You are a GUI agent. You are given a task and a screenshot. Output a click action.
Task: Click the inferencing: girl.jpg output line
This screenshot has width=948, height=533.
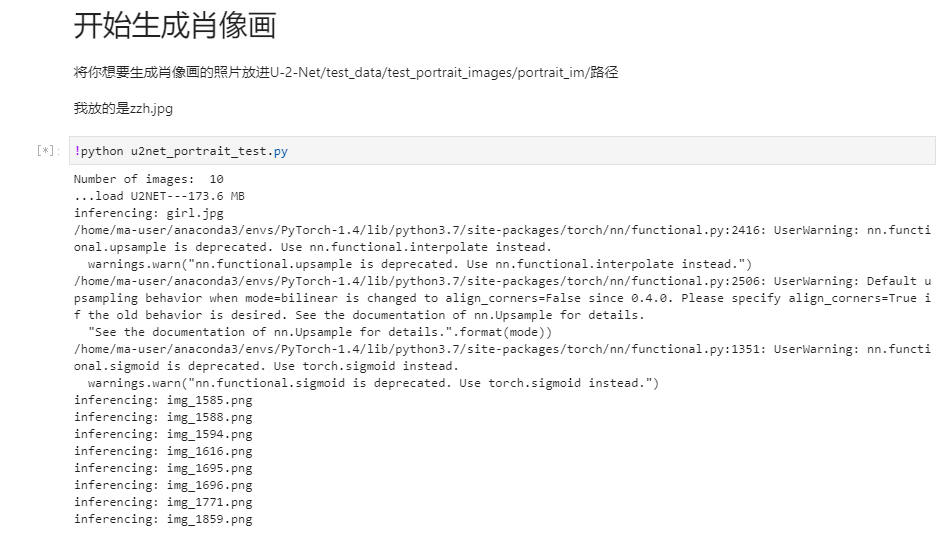pos(148,214)
